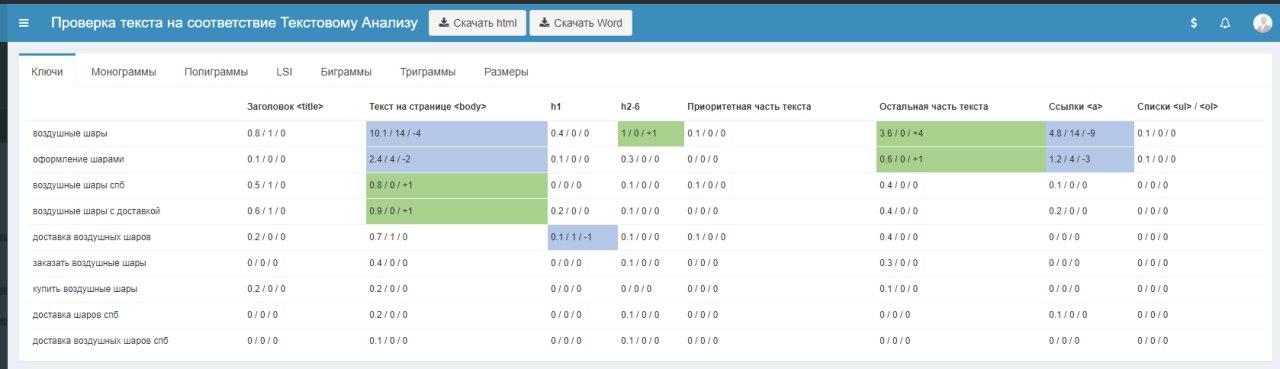Click the Списки <ul> / <ol> header
This screenshot has height=369, width=1280.
click(x=1177, y=106)
